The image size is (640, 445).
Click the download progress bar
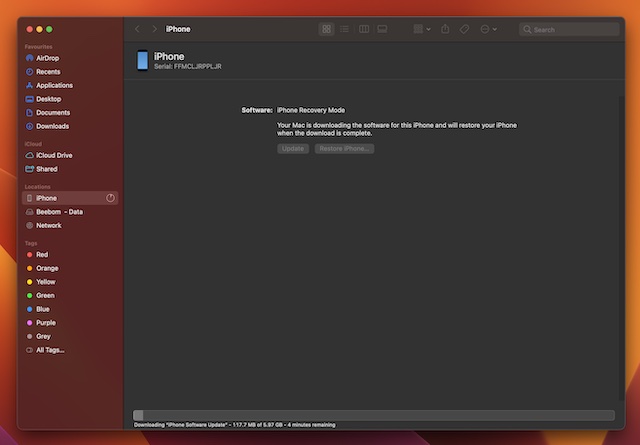coord(373,415)
